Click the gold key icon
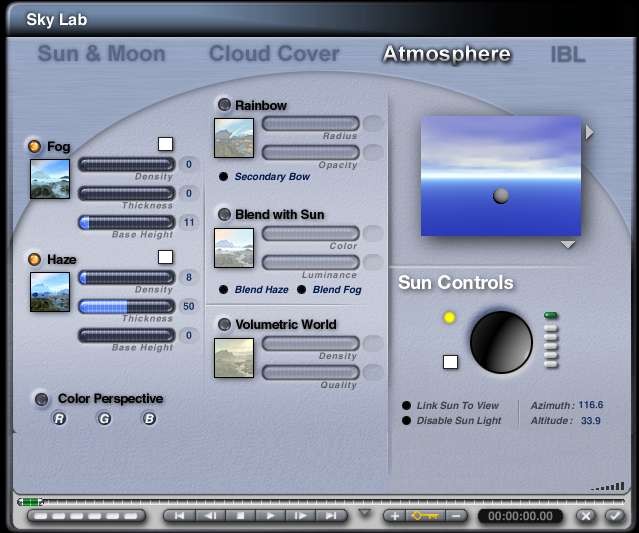 (x=425, y=516)
